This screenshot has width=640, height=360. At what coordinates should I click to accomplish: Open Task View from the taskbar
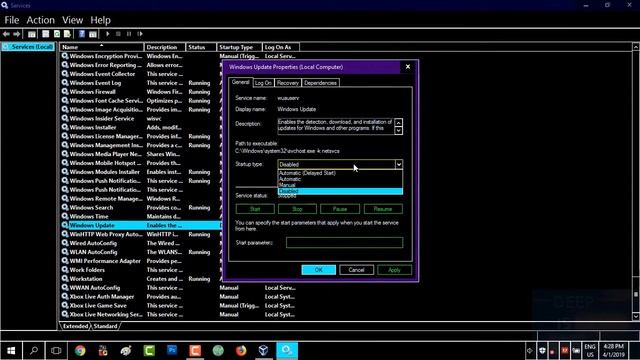[x=56, y=351]
